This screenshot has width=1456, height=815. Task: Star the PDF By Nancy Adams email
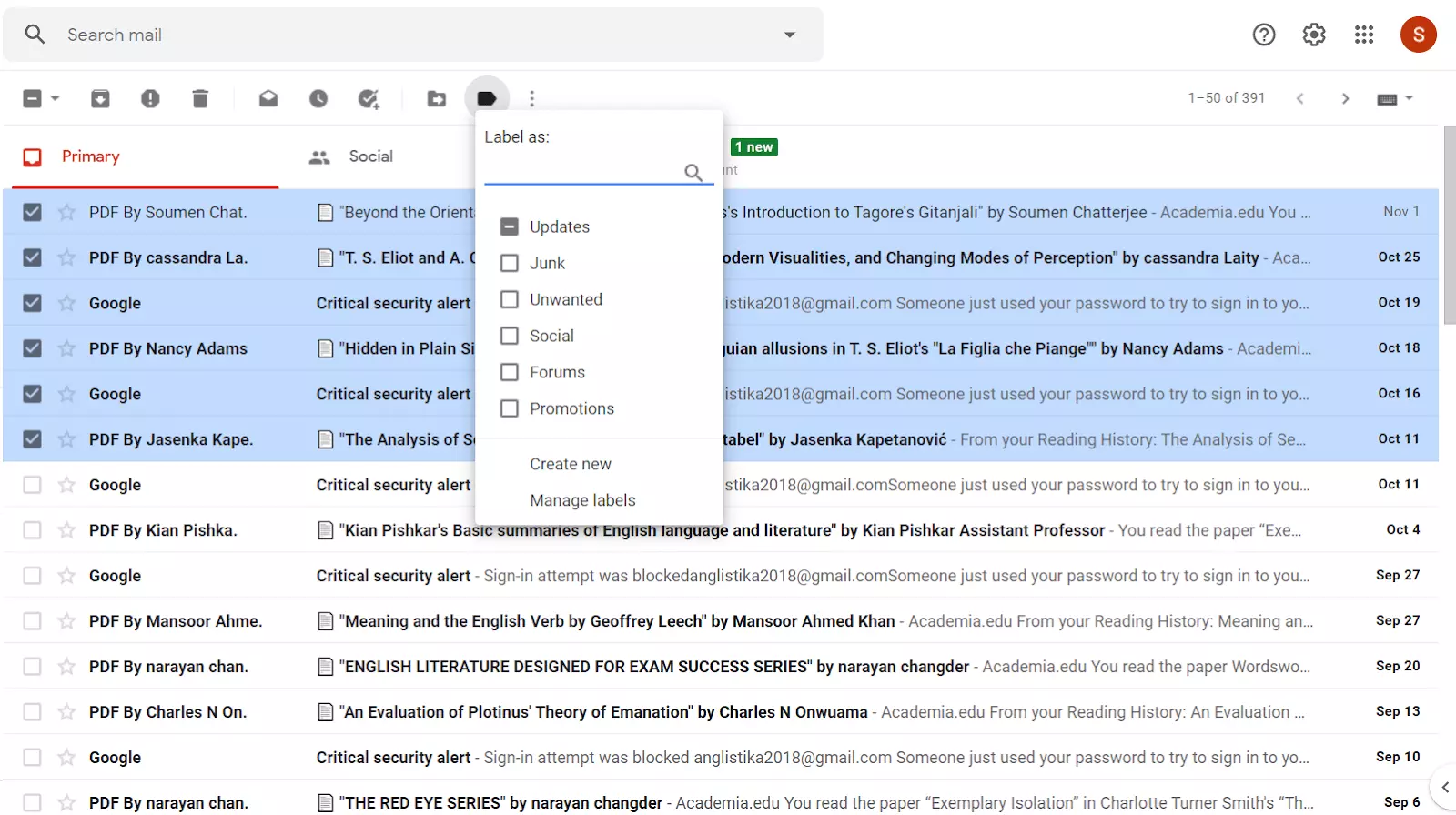66,348
